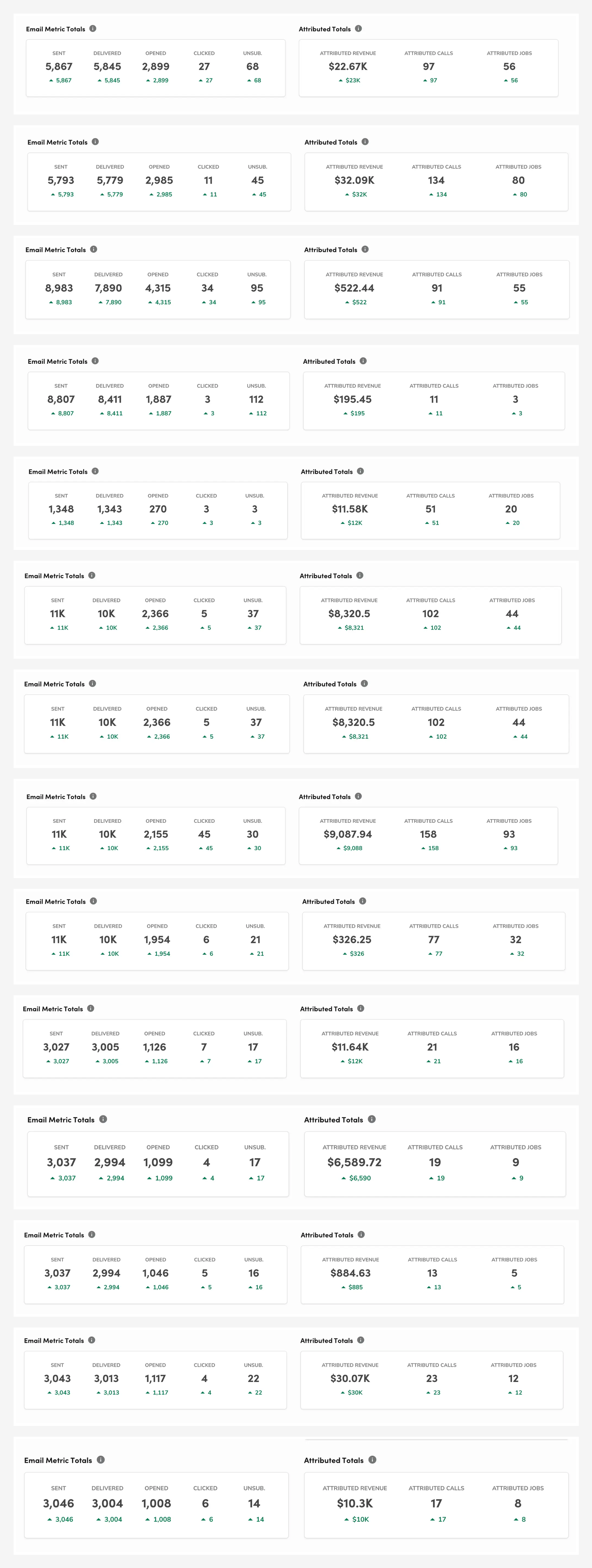Click Attributed Totals info icon above $11.58K revenue
This screenshot has width=592, height=1568.
point(361,471)
